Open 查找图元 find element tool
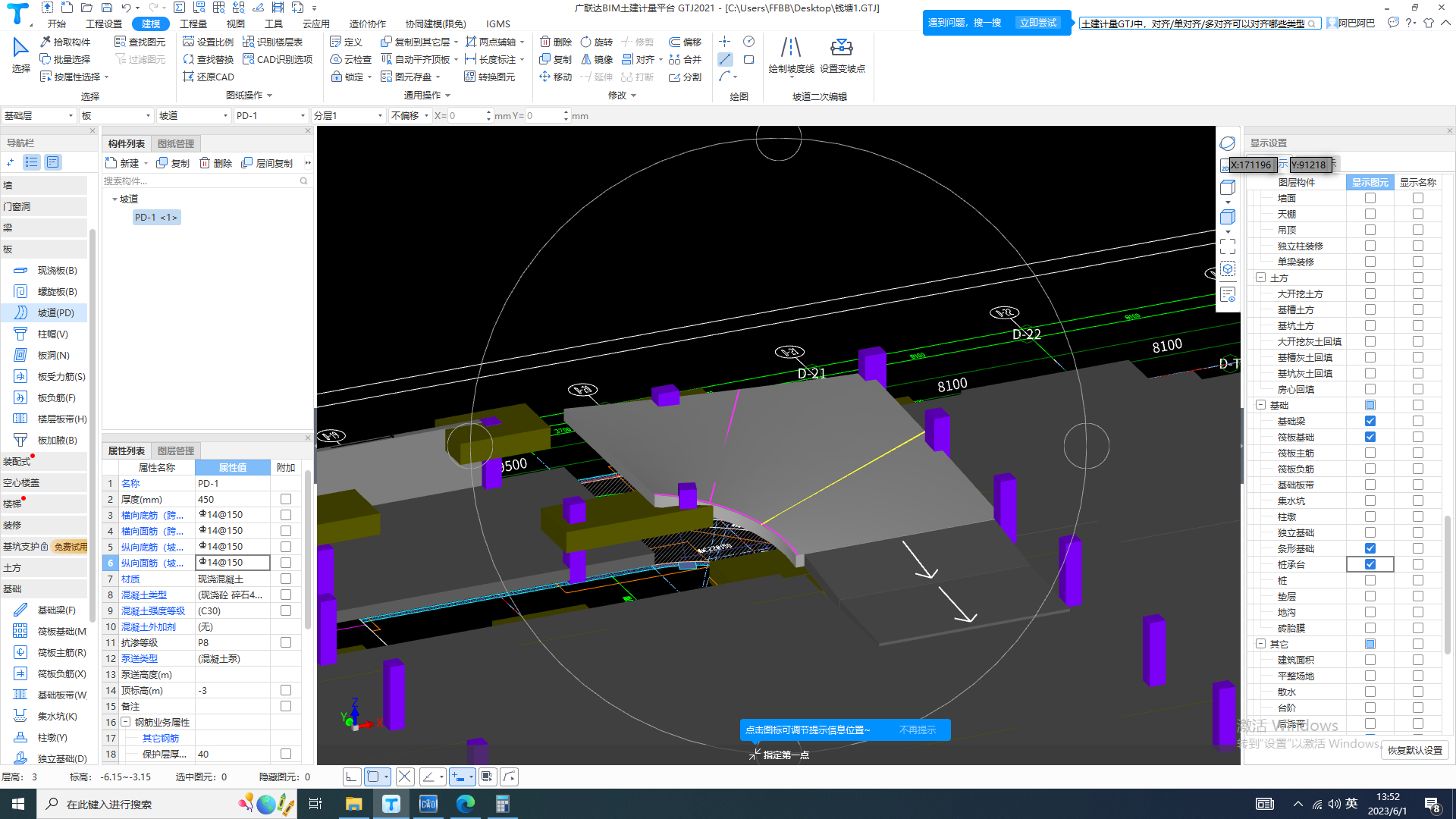This screenshot has width=1456, height=819. coord(140,42)
